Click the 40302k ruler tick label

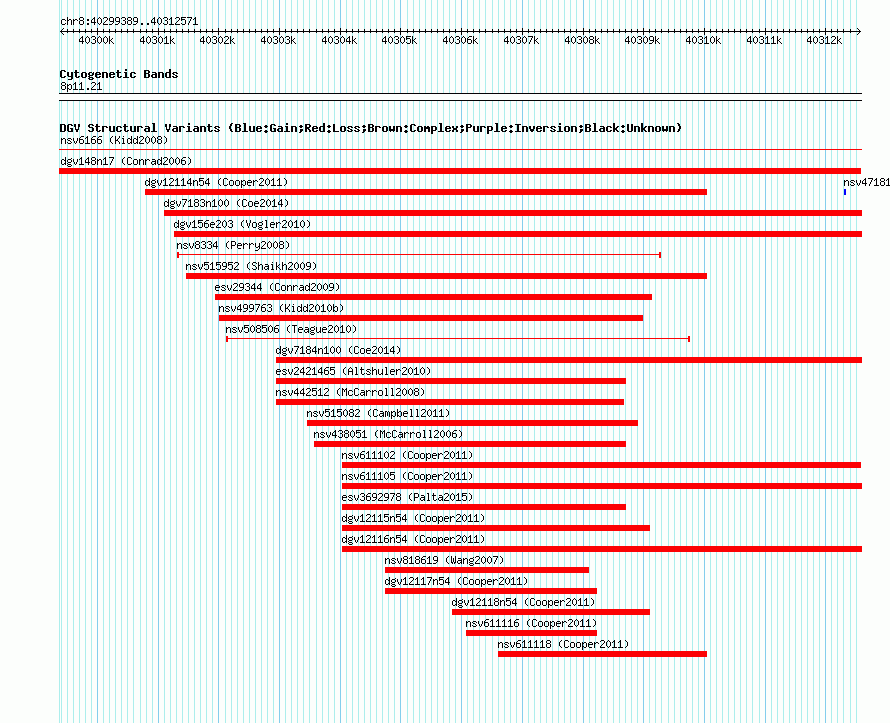[217, 40]
